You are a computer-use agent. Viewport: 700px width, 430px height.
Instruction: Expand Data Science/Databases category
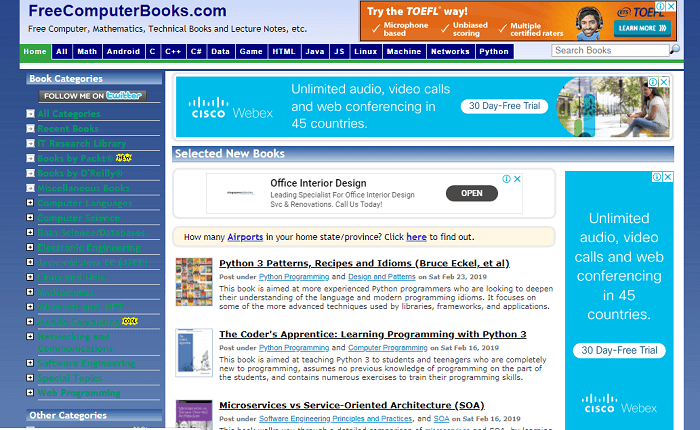pyautogui.click(x=30, y=232)
